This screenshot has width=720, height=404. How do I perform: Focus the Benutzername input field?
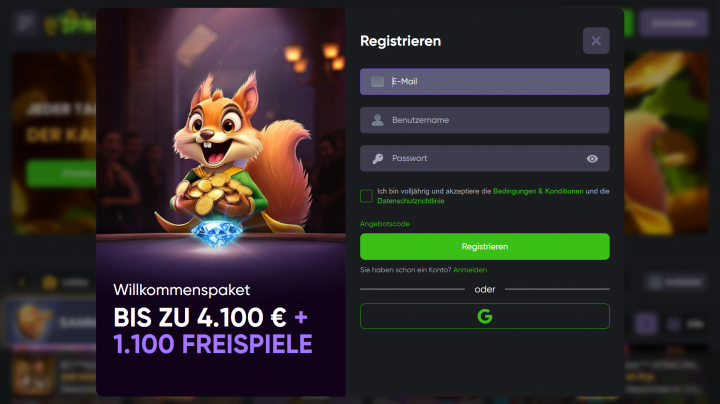pos(484,120)
